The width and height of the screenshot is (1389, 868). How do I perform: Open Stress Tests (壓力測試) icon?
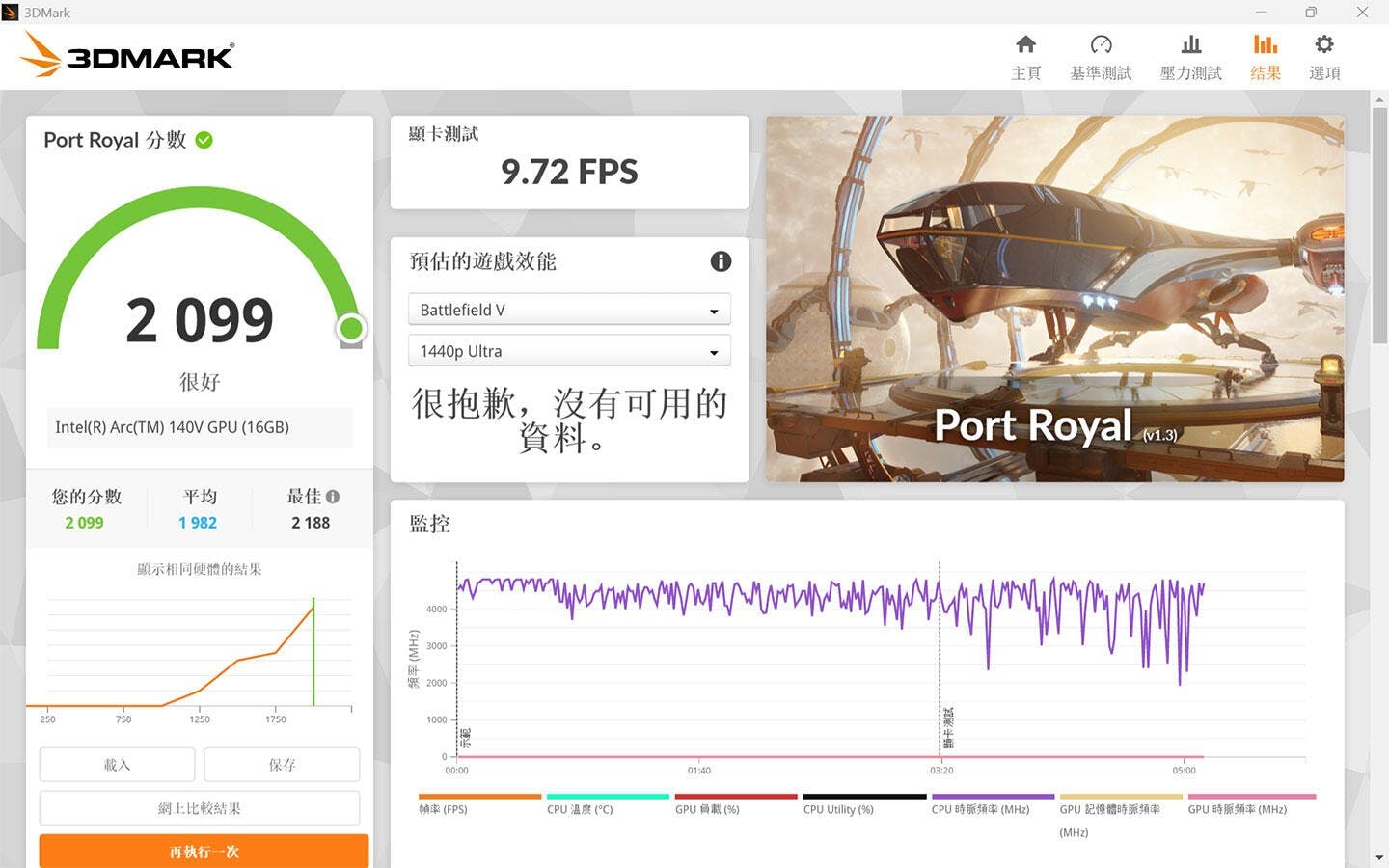pos(1191,45)
